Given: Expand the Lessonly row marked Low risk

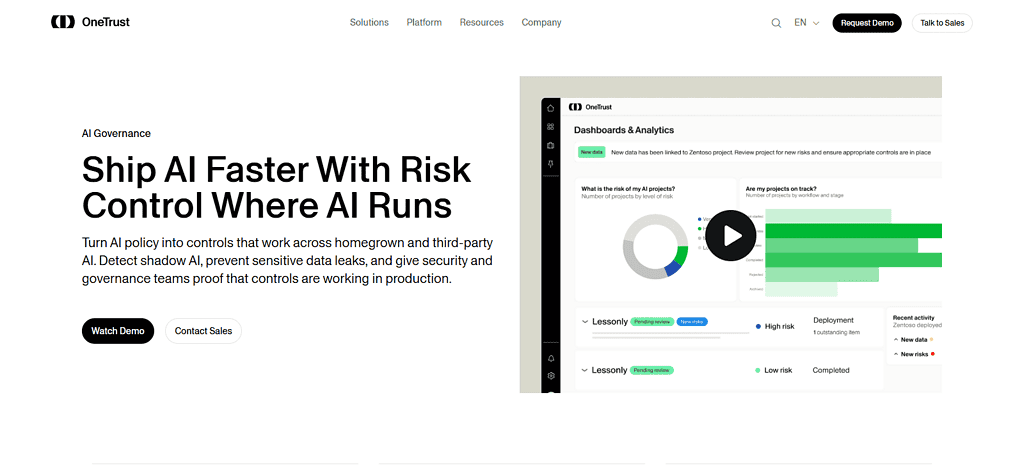Looking at the screenshot, I should coord(585,370).
